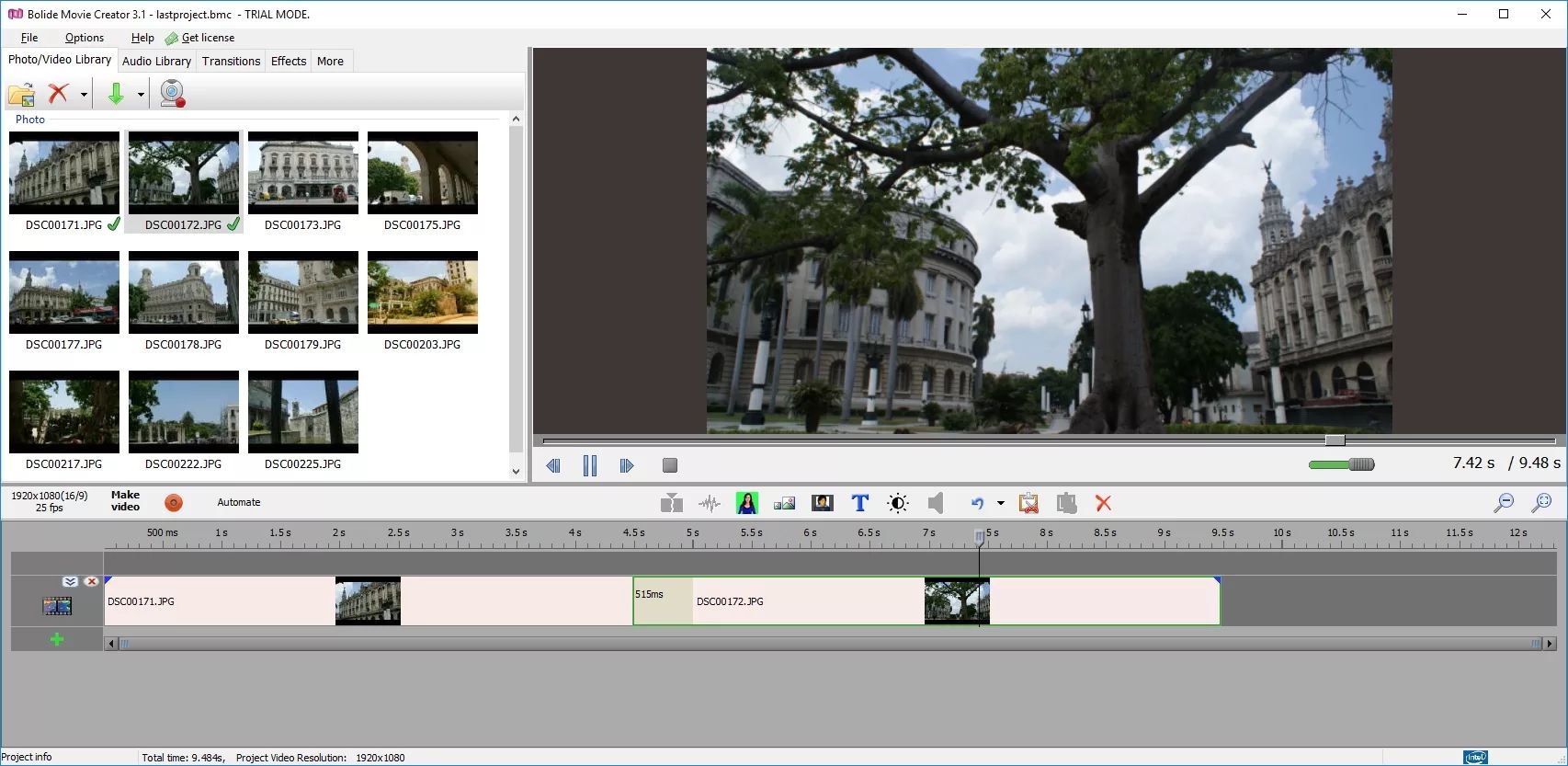The image size is (1568, 766).
Task: Select the split clip tool icon
Action: [672, 503]
